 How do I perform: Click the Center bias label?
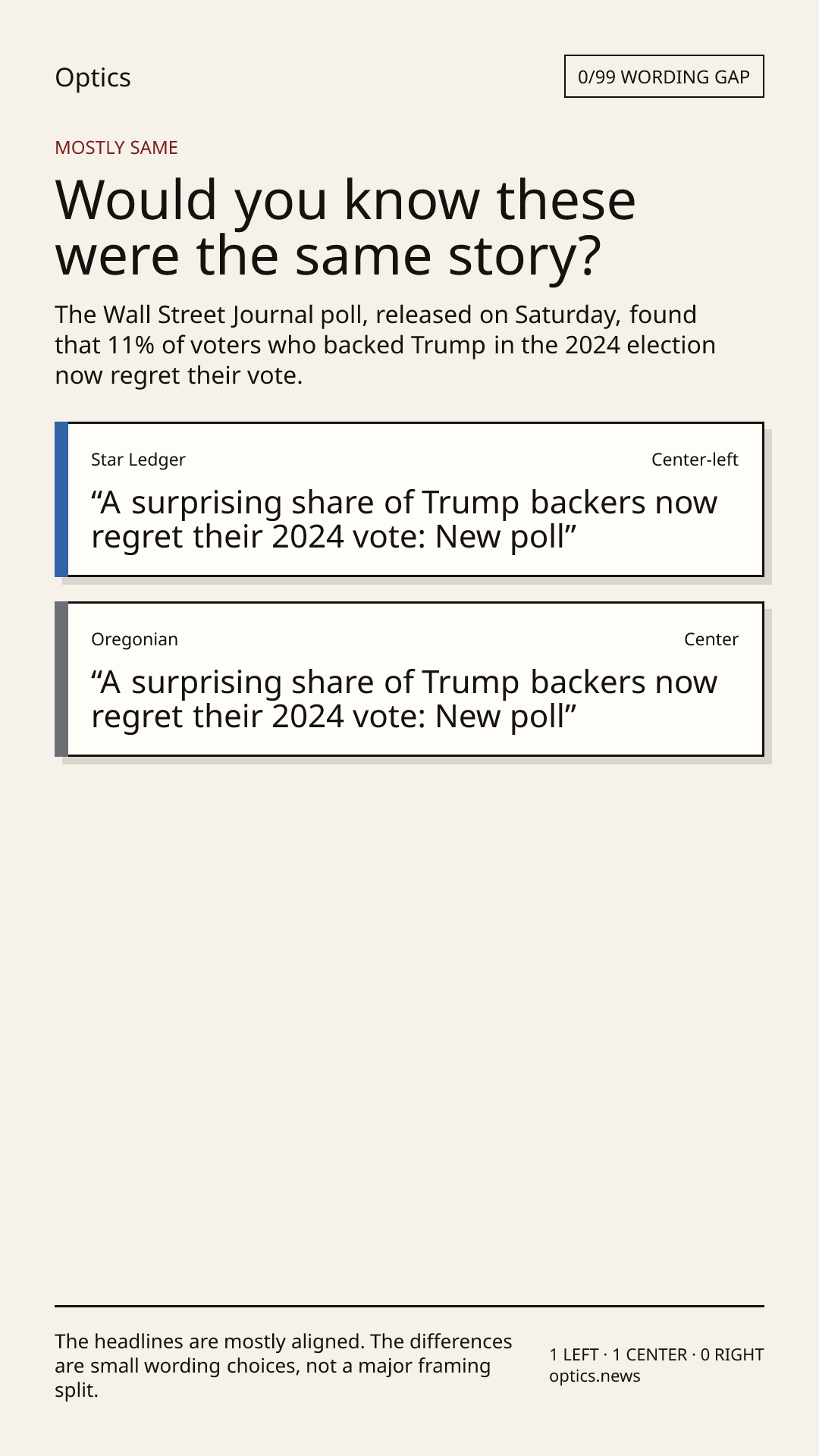(x=711, y=639)
